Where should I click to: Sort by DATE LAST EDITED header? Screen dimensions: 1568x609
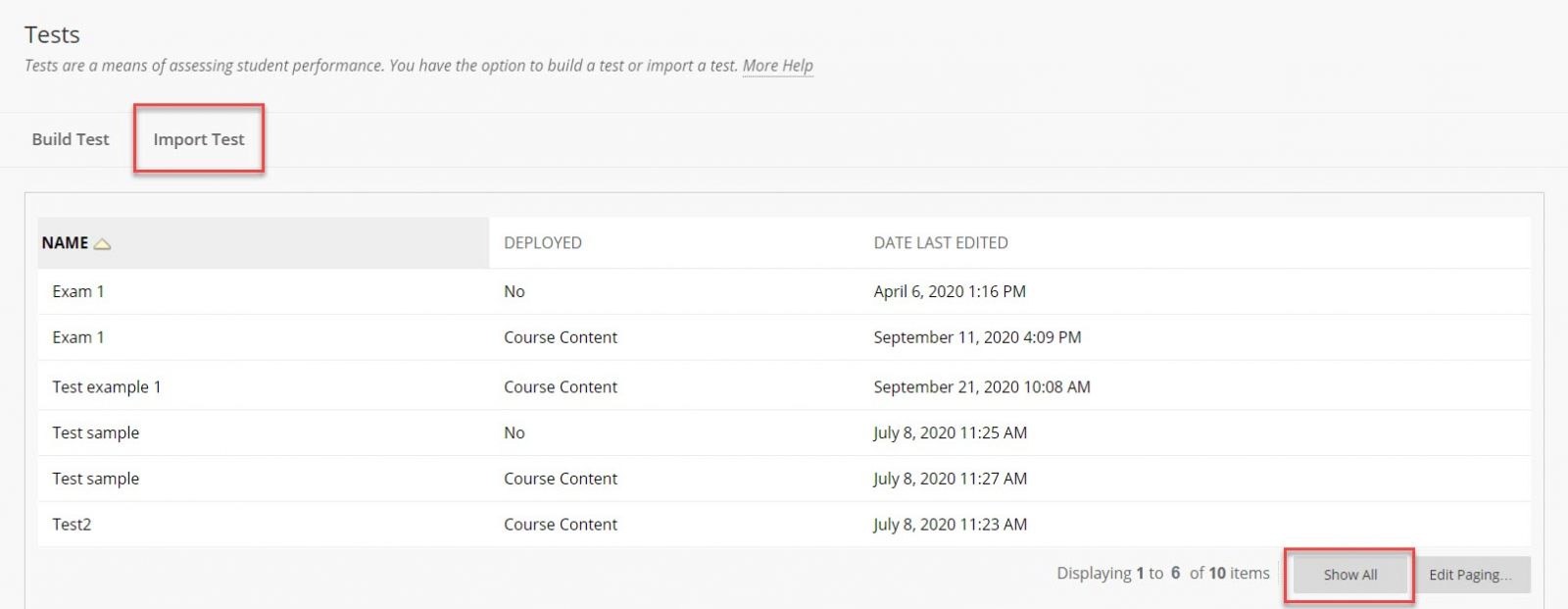940,243
